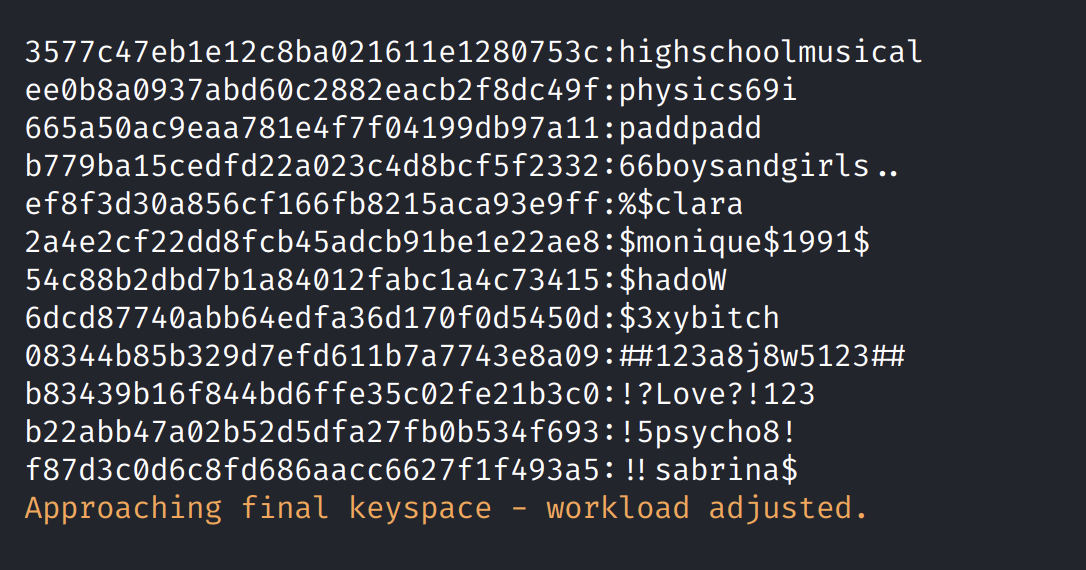The width and height of the screenshot is (1086, 570).
Task: Click the password $3xybitch
Action: [x=699, y=318]
